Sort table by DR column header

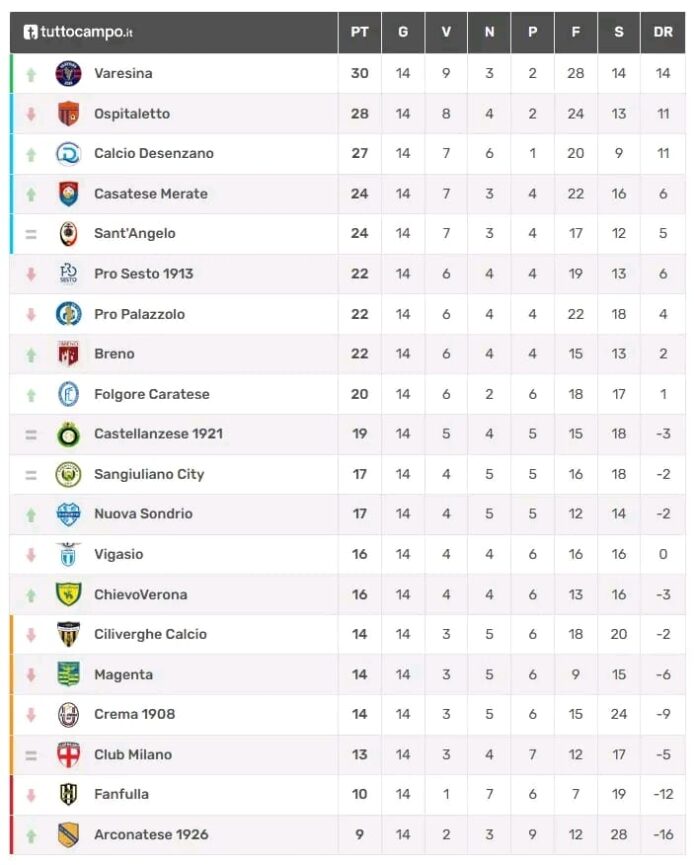click(x=663, y=32)
